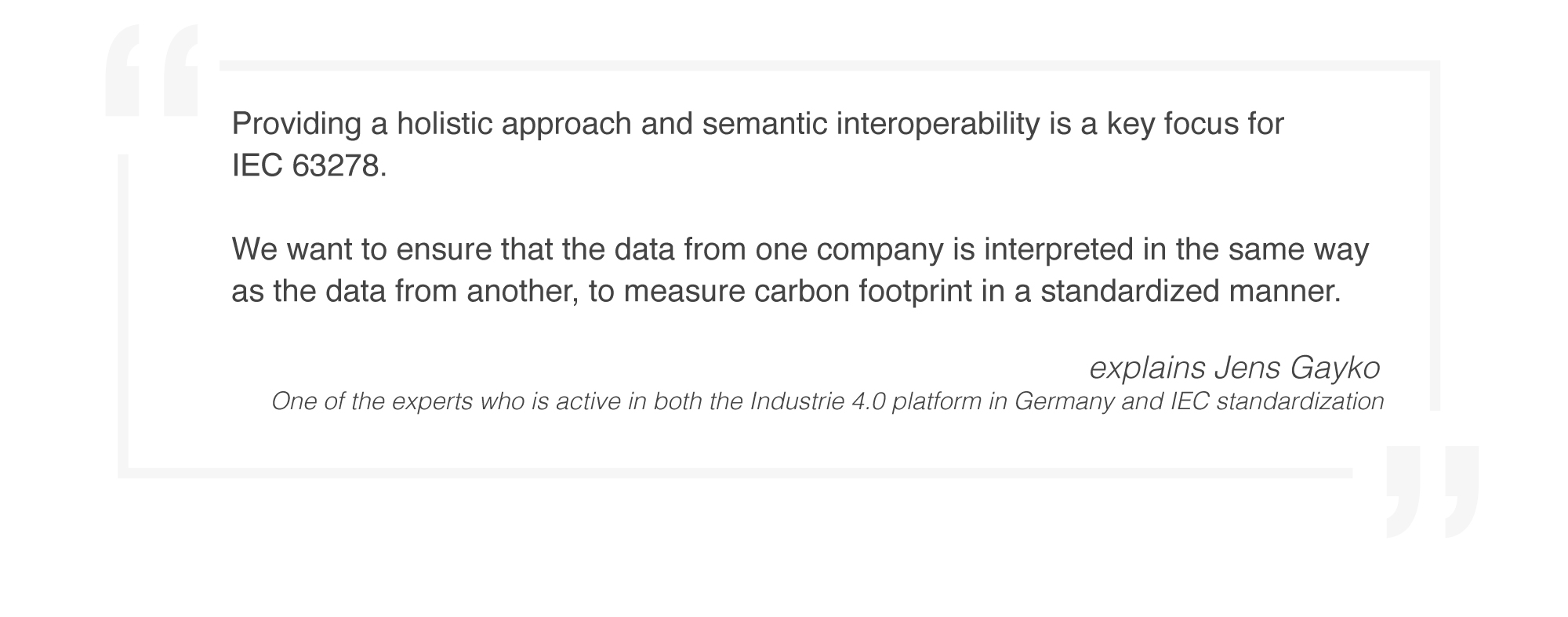Click the phrase interpreted in the same way
The width and height of the screenshot is (1568, 617).
coord(1176,249)
